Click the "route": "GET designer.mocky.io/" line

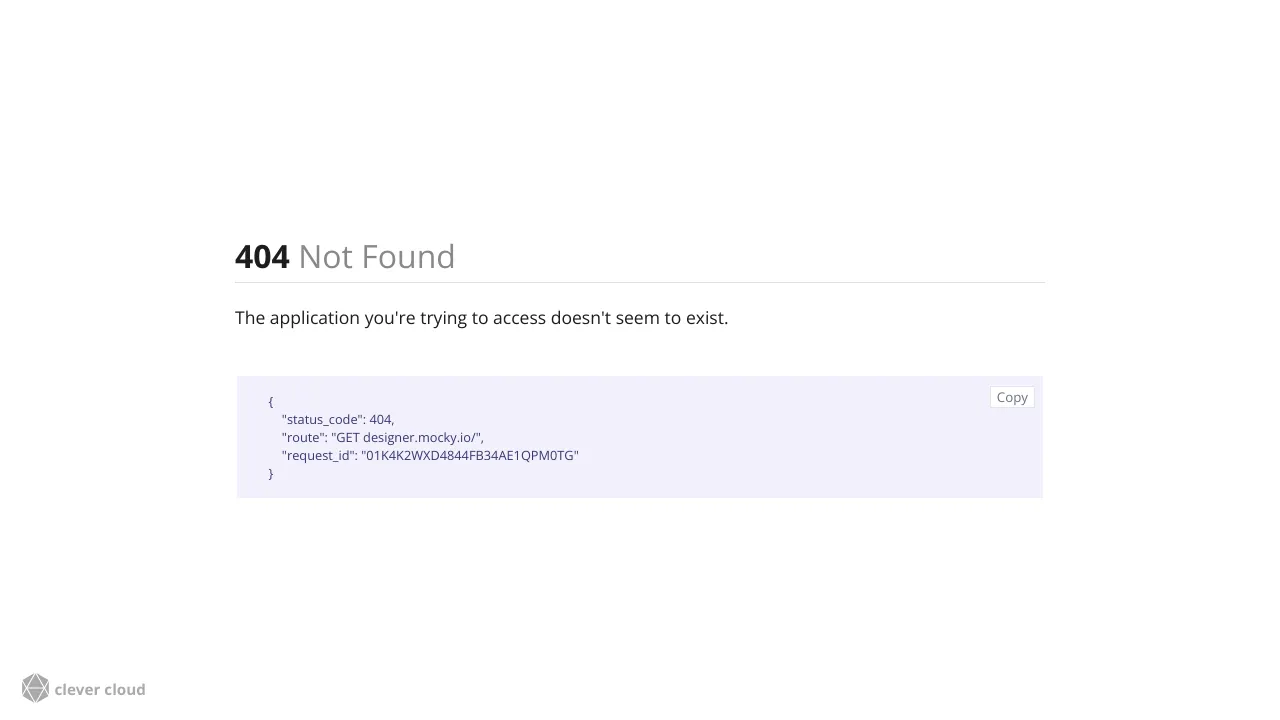pyautogui.click(x=383, y=437)
